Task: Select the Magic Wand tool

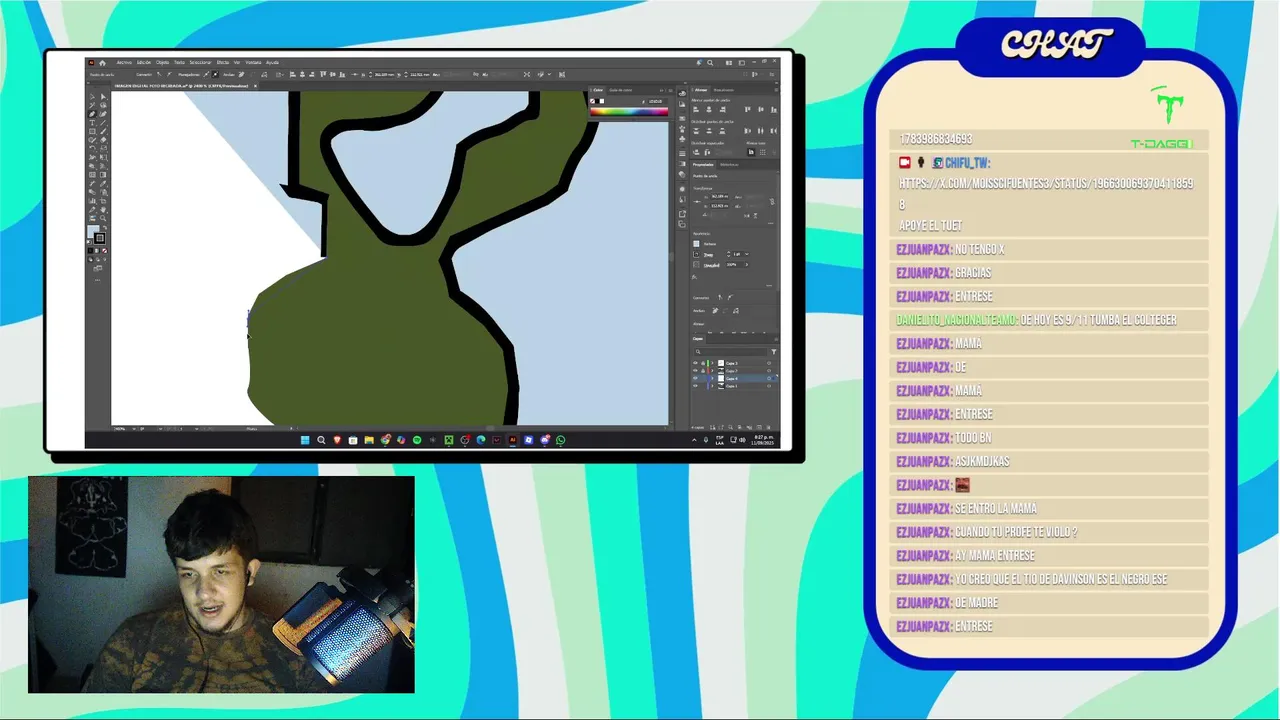Action: pos(92,105)
